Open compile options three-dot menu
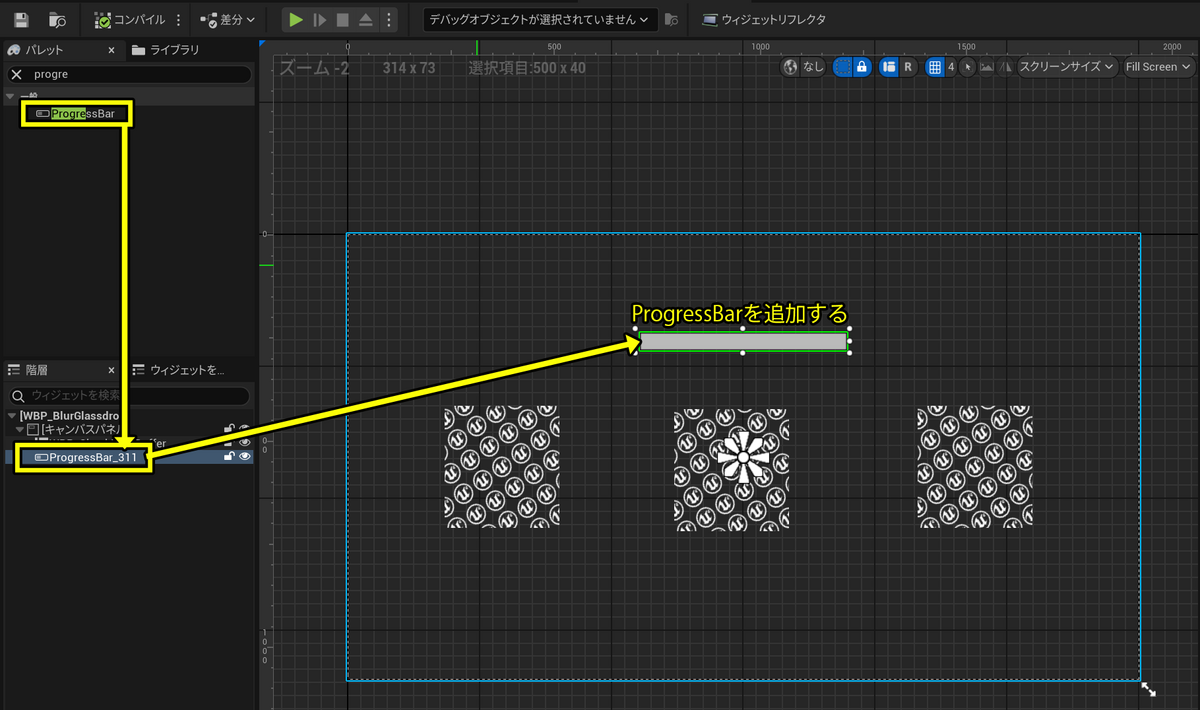 tap(179, 19)
